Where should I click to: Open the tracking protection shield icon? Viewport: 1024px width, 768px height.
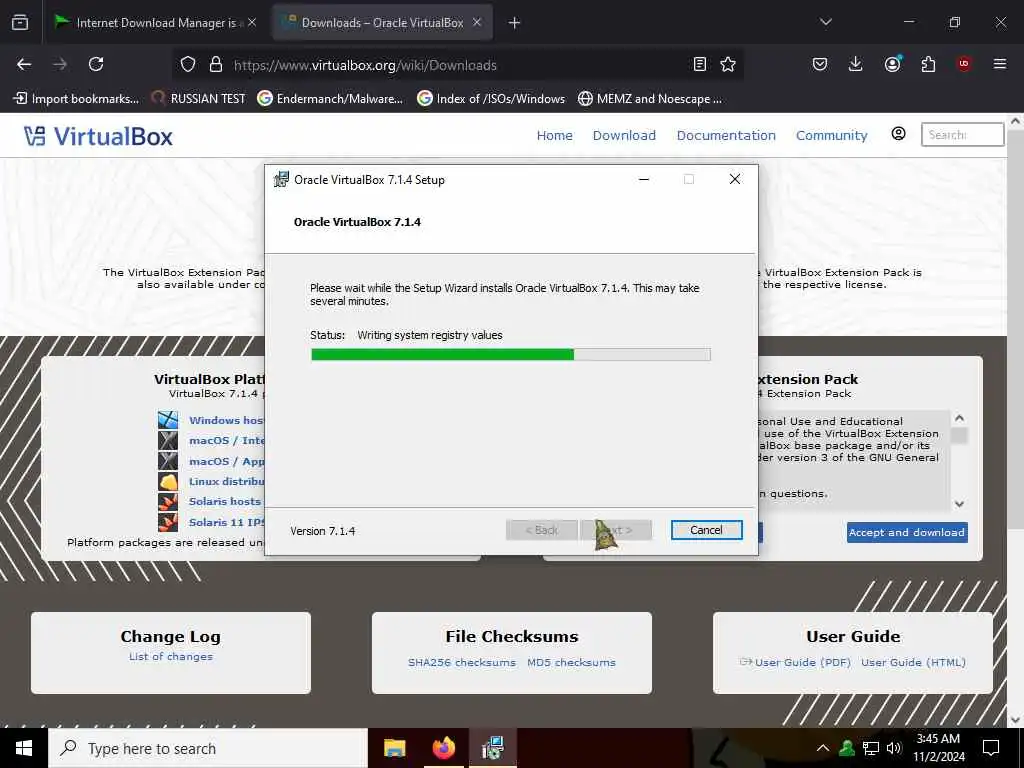[188, 64]
